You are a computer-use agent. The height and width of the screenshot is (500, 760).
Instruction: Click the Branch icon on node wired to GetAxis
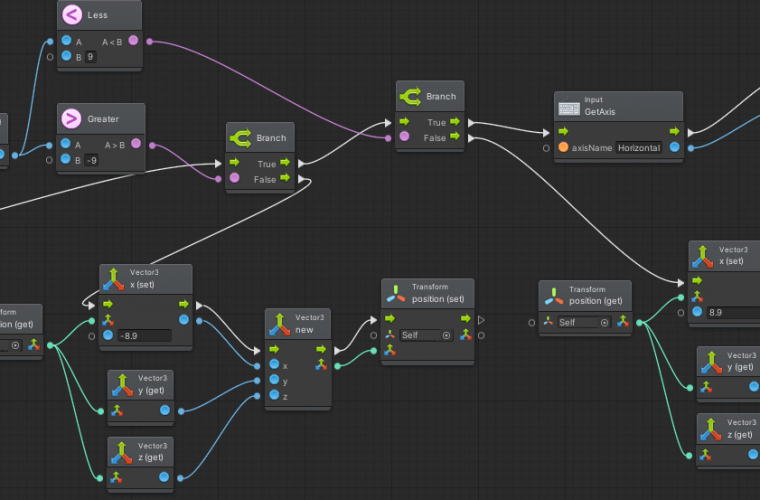tap(411, 97)
